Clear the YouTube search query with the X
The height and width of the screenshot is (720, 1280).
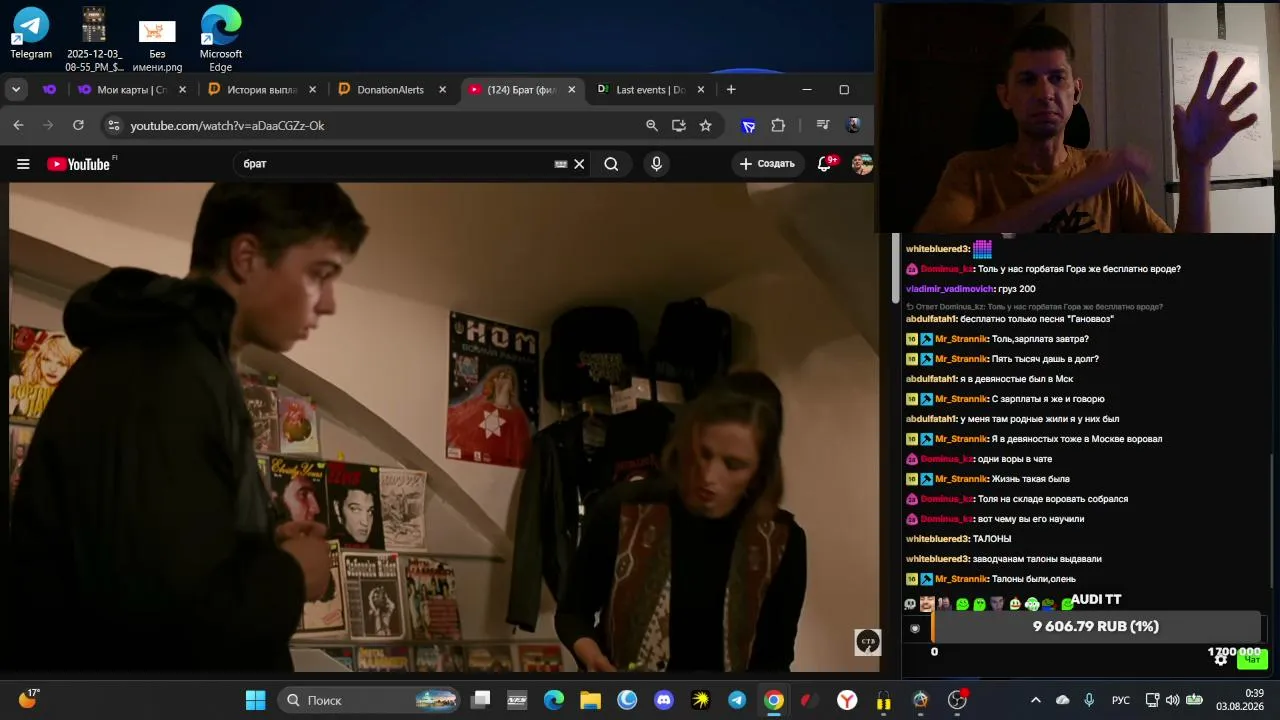click(578, 164)
